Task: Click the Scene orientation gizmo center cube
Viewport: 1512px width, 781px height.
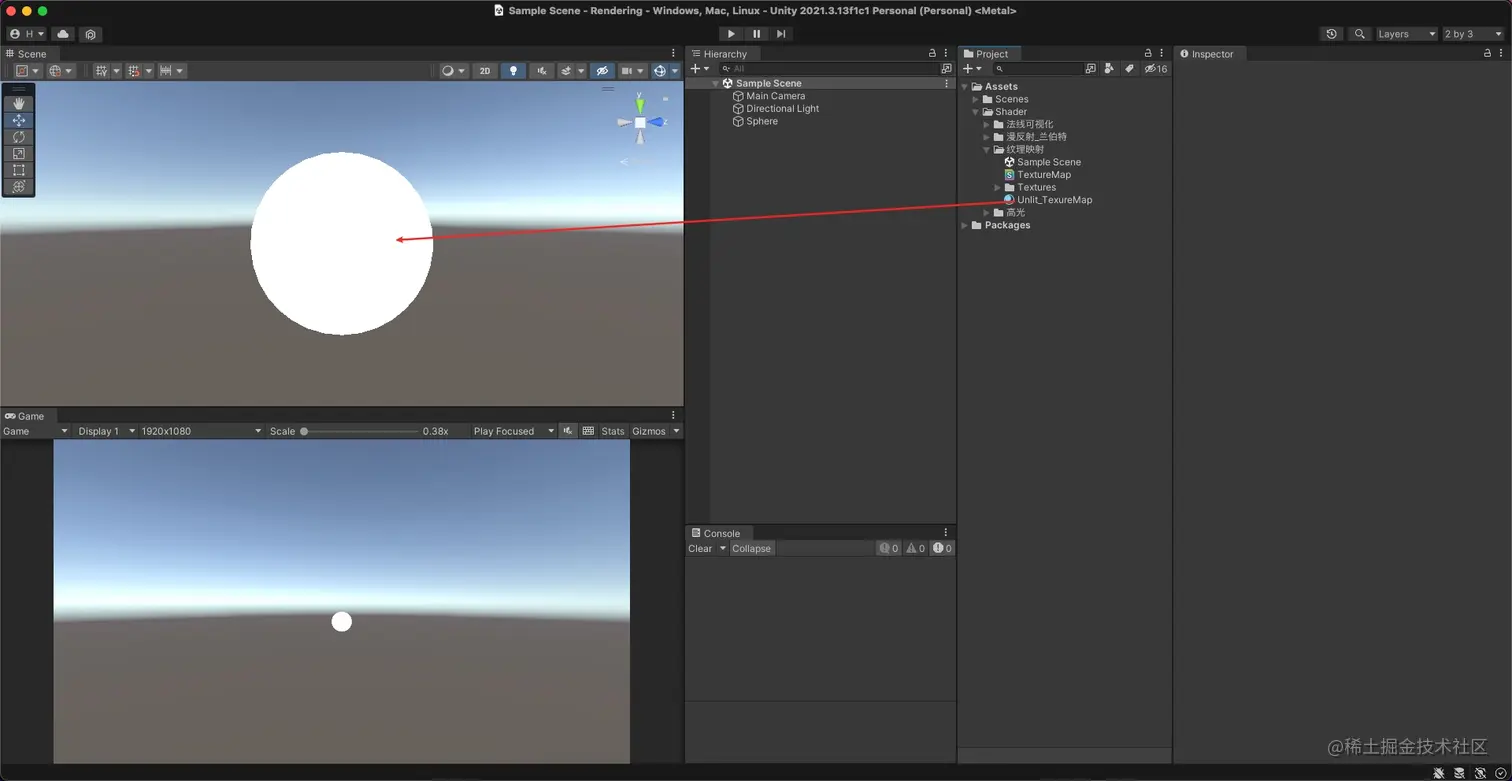Action: pos(640,123)
